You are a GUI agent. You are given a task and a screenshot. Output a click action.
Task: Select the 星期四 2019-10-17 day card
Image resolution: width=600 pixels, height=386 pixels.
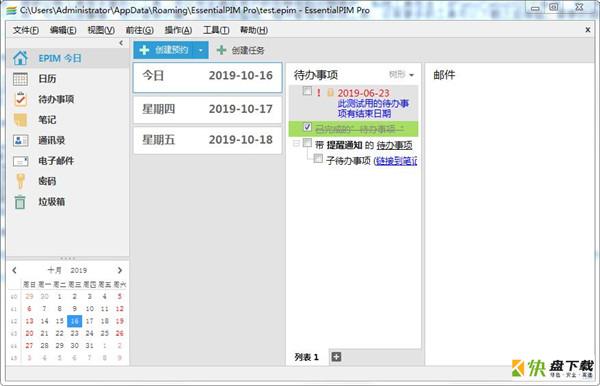[207, 109]
